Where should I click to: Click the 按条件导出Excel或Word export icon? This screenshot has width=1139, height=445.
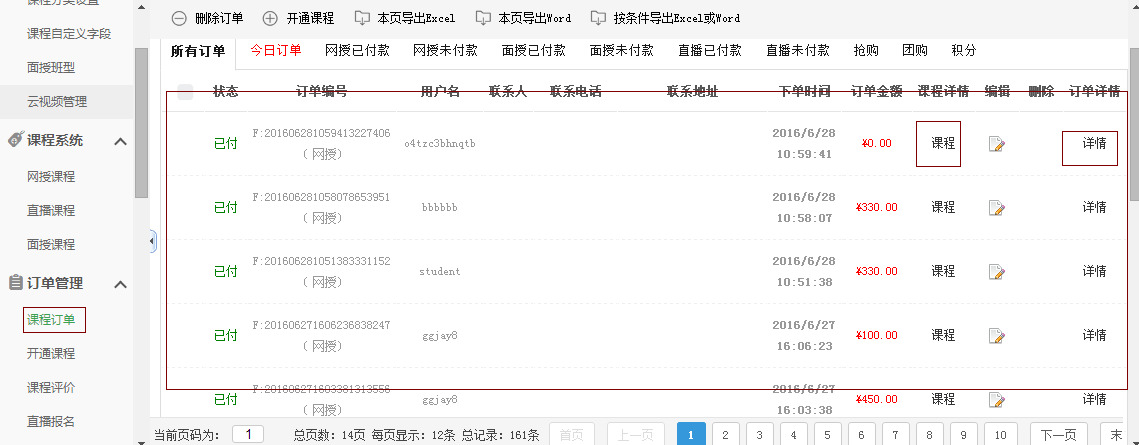pos(598,18)
